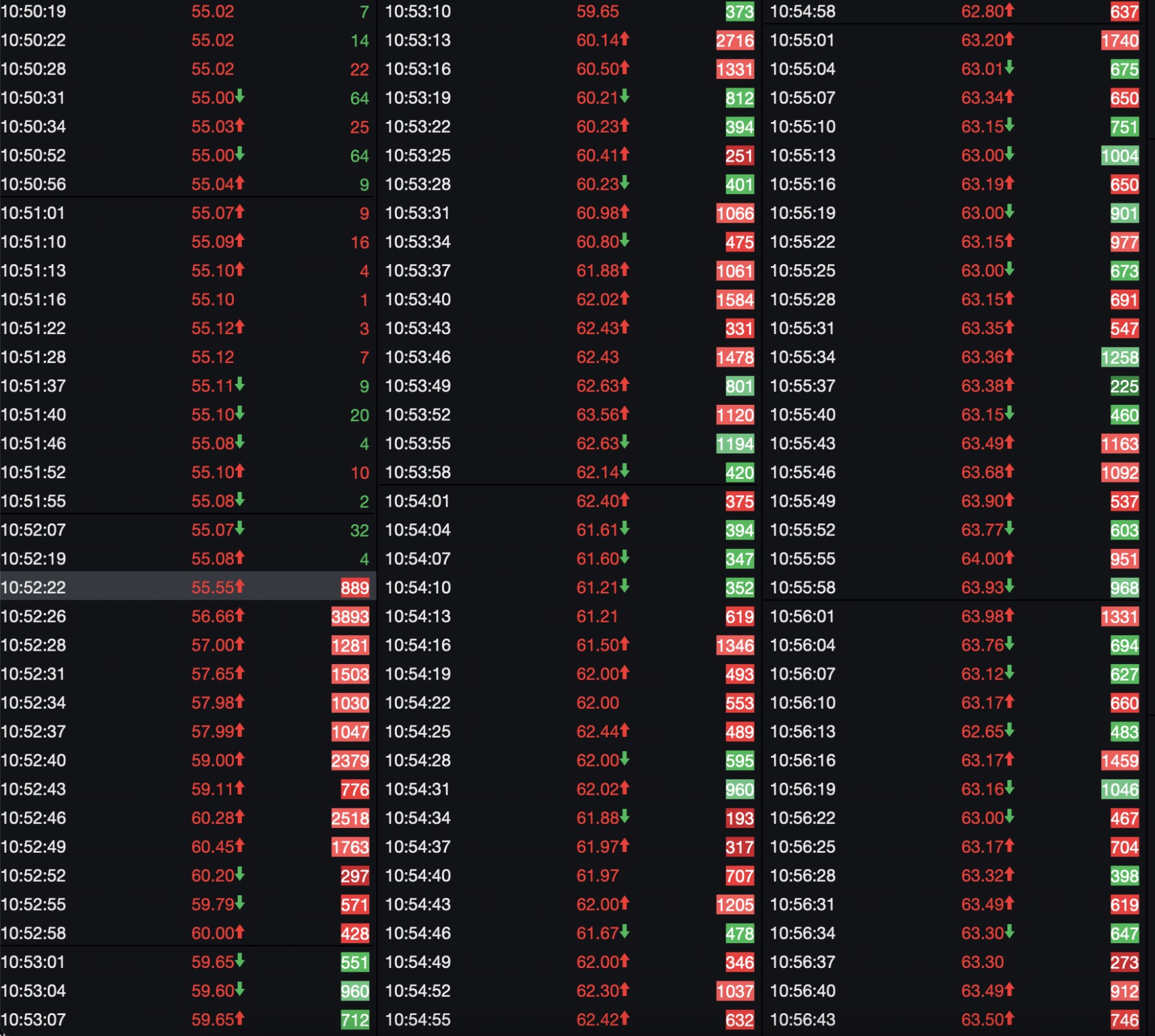1155x1036 pixels.
Task: Click the 62.43 price at 10:53:46
Action: (x=597, y=357)
